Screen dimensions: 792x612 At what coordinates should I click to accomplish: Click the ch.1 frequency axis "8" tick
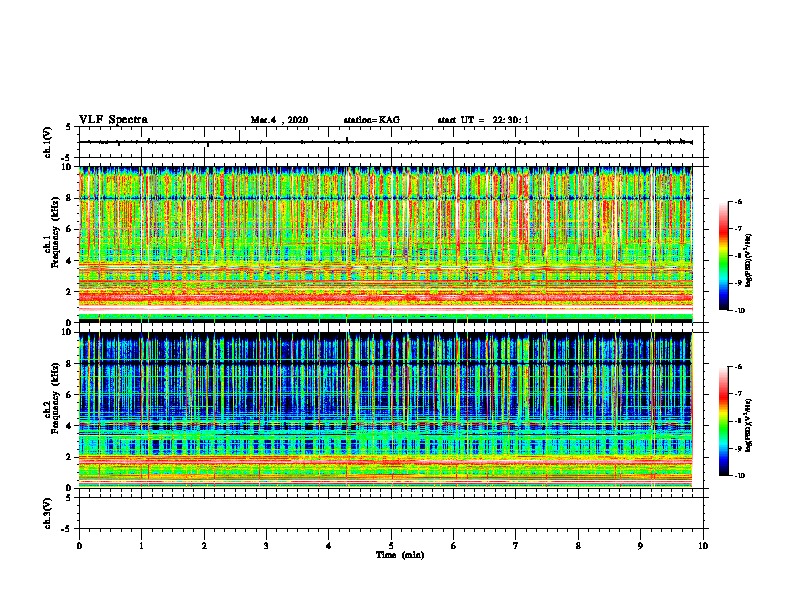(70, 198)
